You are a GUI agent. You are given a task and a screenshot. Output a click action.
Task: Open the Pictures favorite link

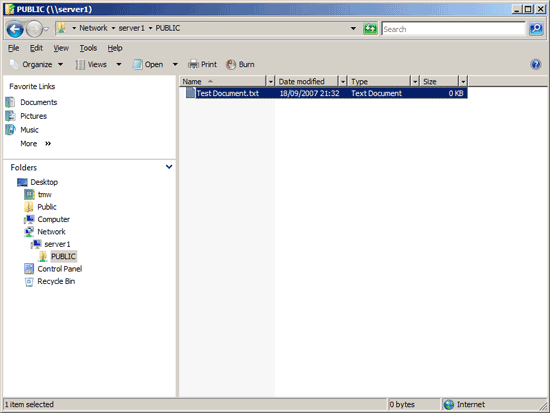pos(33,116)
